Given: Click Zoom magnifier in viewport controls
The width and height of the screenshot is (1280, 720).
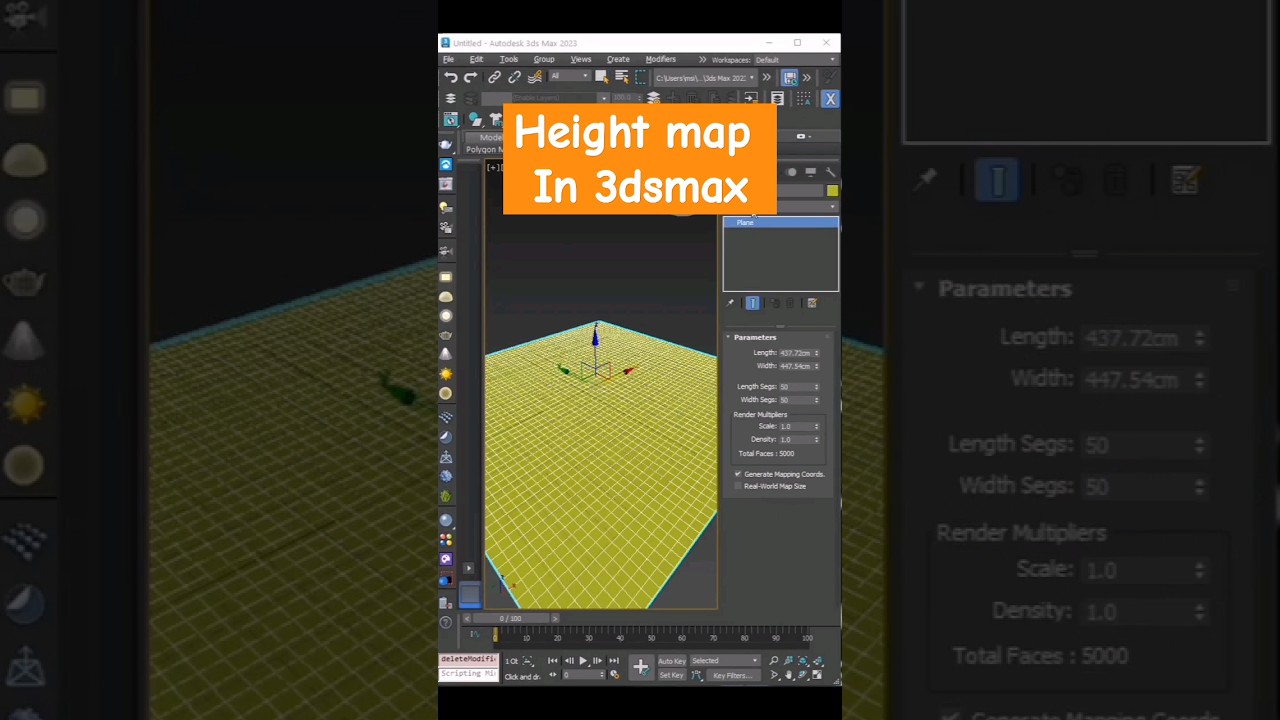Looking at the screenshot, I should pos(774,661).
